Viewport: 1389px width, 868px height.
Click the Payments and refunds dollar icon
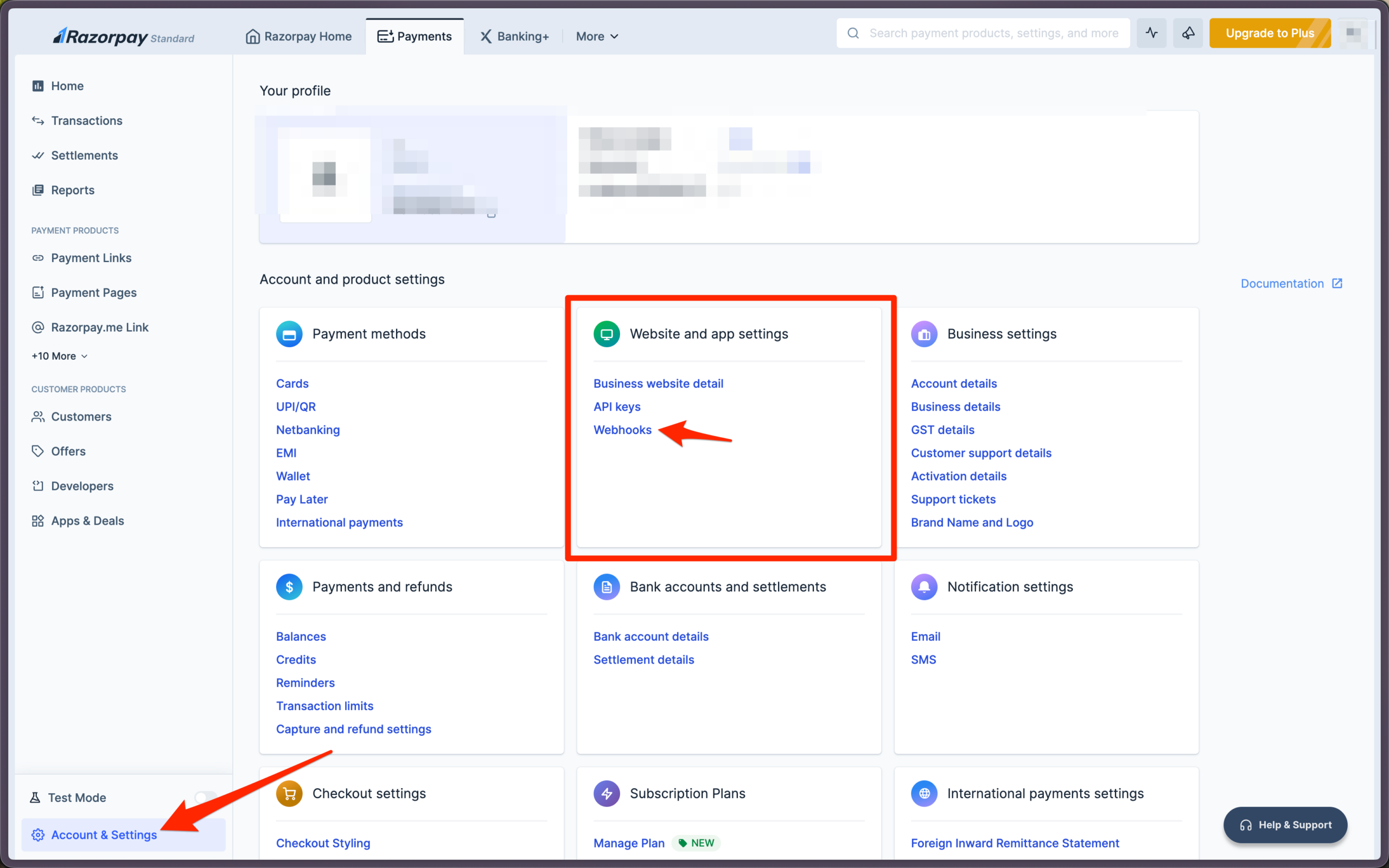pos(289,586)
